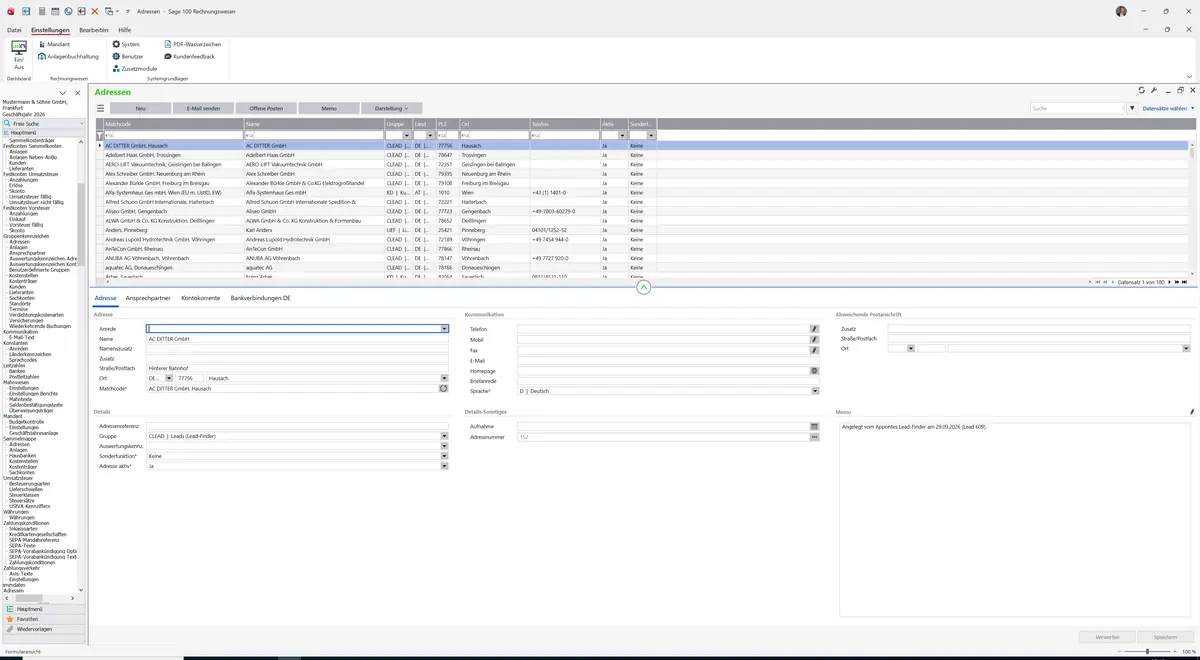The height and width of the screenshot is (660, 1200).
Task: Select the Aliseo GmbH, Gengenbach row
Action: (x=646, y=211)
